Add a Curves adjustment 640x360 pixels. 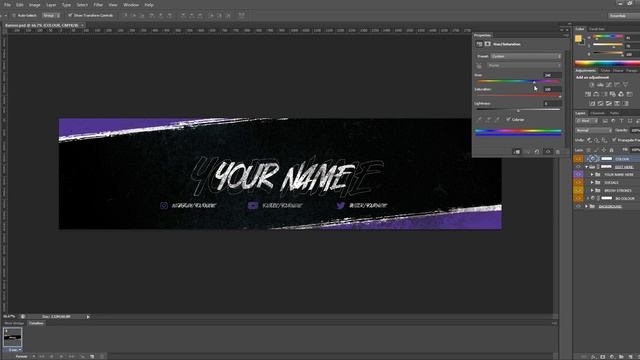pos(609,85)
